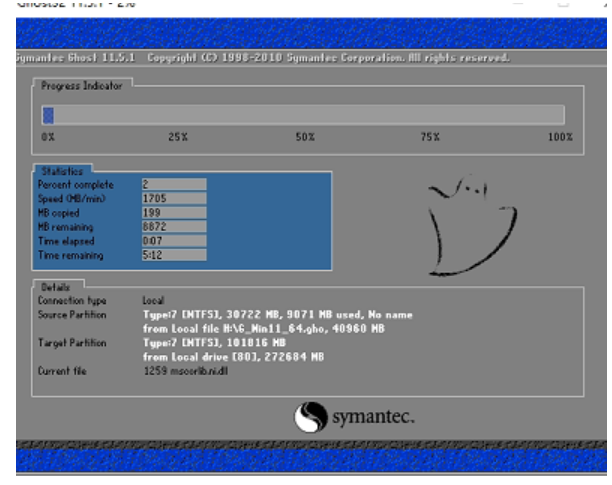Click the Time remaining value field
Viewport: 612px width, 485px height.
(174, 255)
